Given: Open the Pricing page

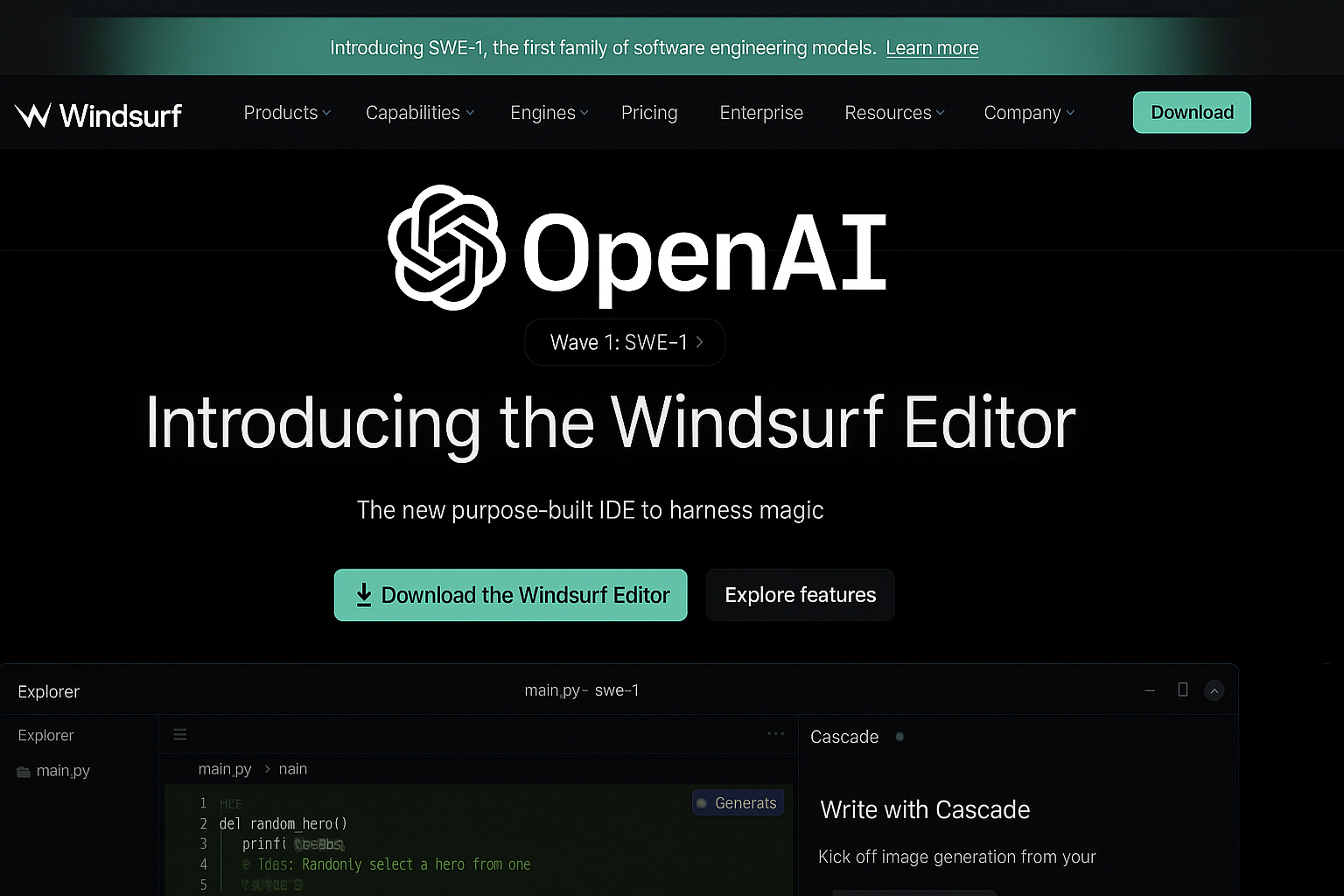Looking at the screenshot, I should pos(649,113).
